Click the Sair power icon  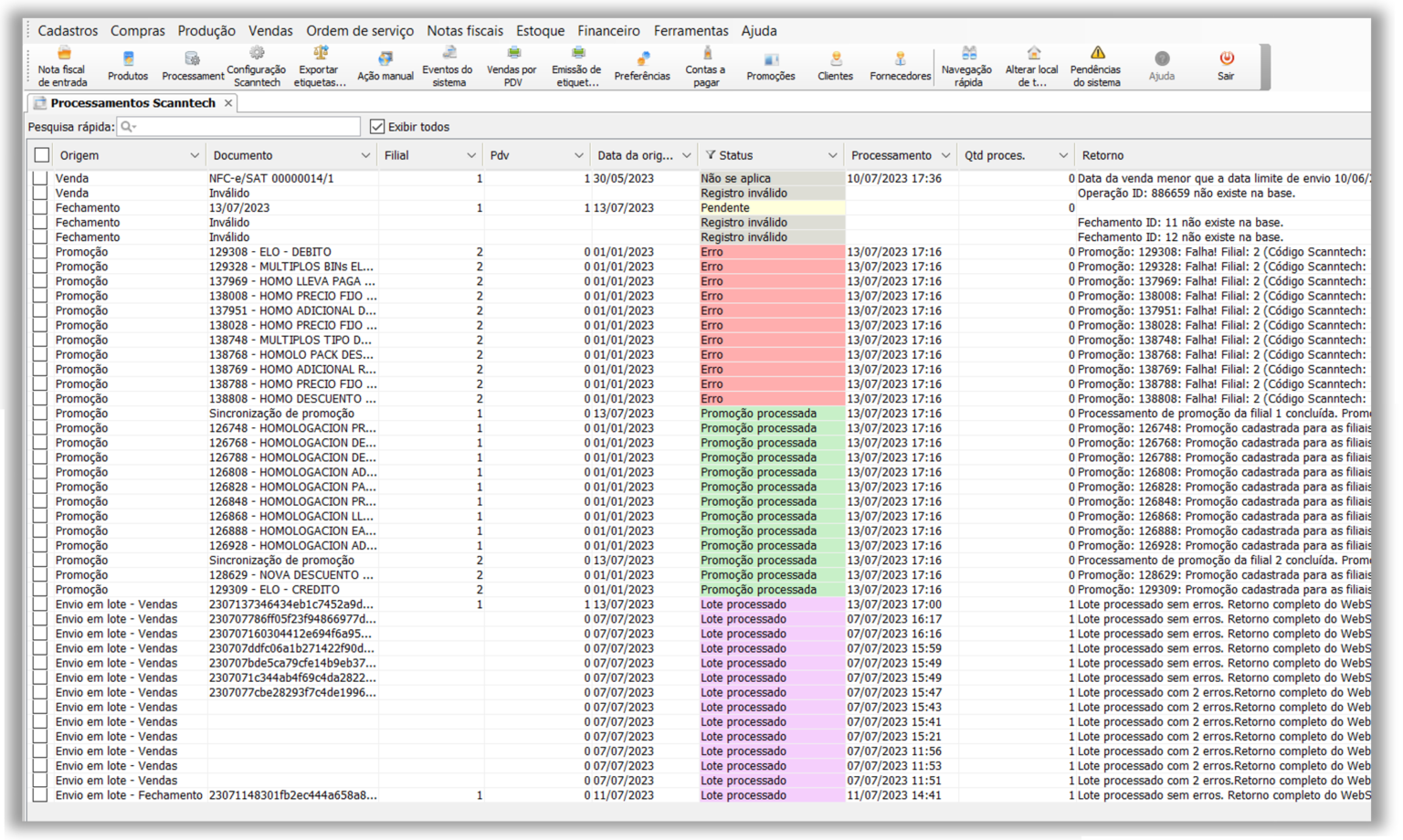pyautogui.click(x=1226, y=59)
